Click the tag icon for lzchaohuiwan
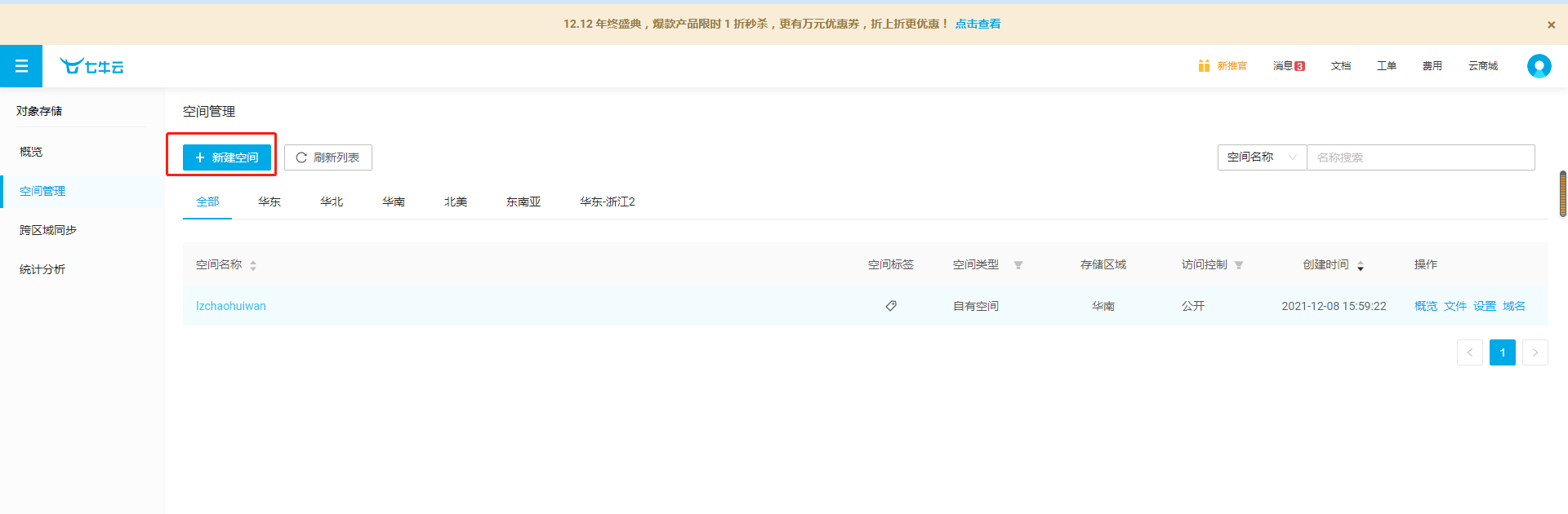 [x=891, y=306]
